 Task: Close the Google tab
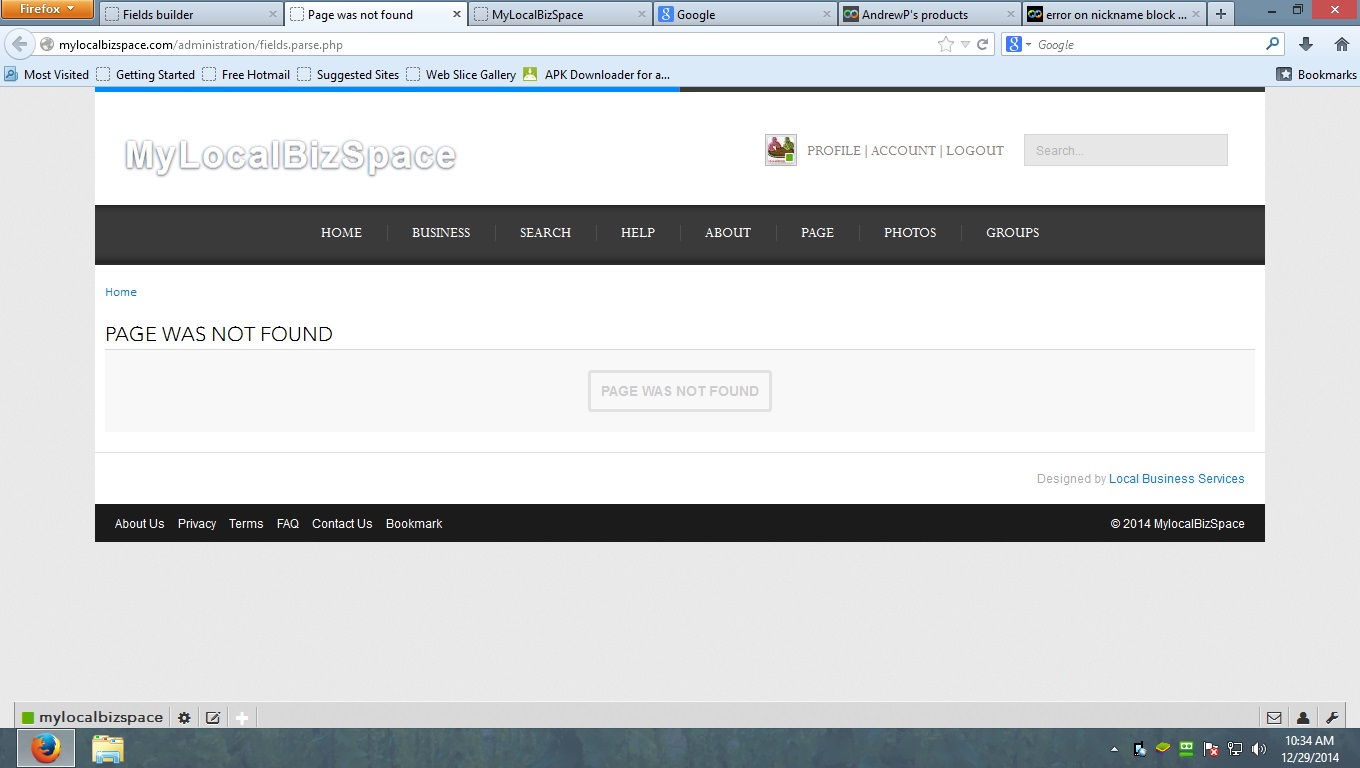pos(827,14)
